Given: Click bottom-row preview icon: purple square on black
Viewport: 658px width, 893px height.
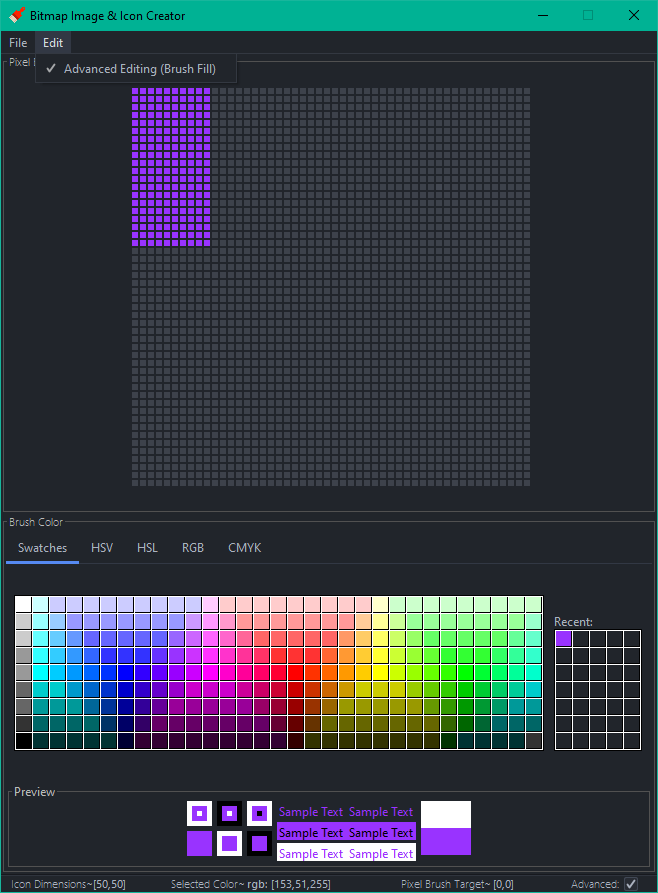Looking at the screenshot, I should (259, 843).
